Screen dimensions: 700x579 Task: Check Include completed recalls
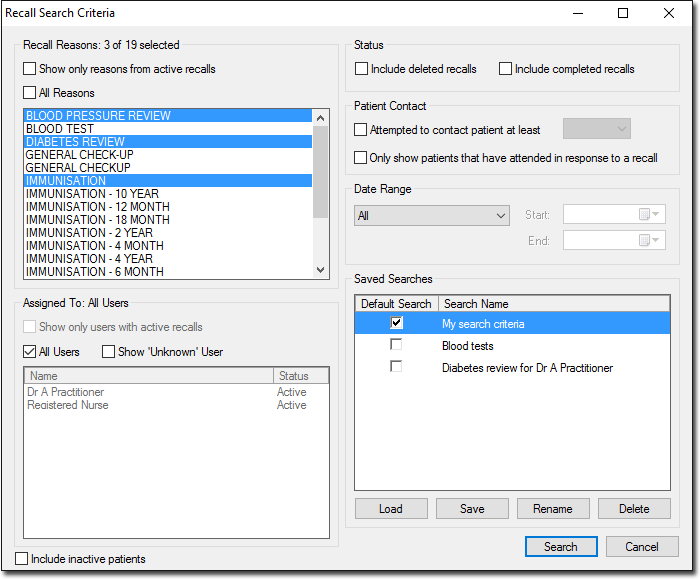[x=506, y=69]
